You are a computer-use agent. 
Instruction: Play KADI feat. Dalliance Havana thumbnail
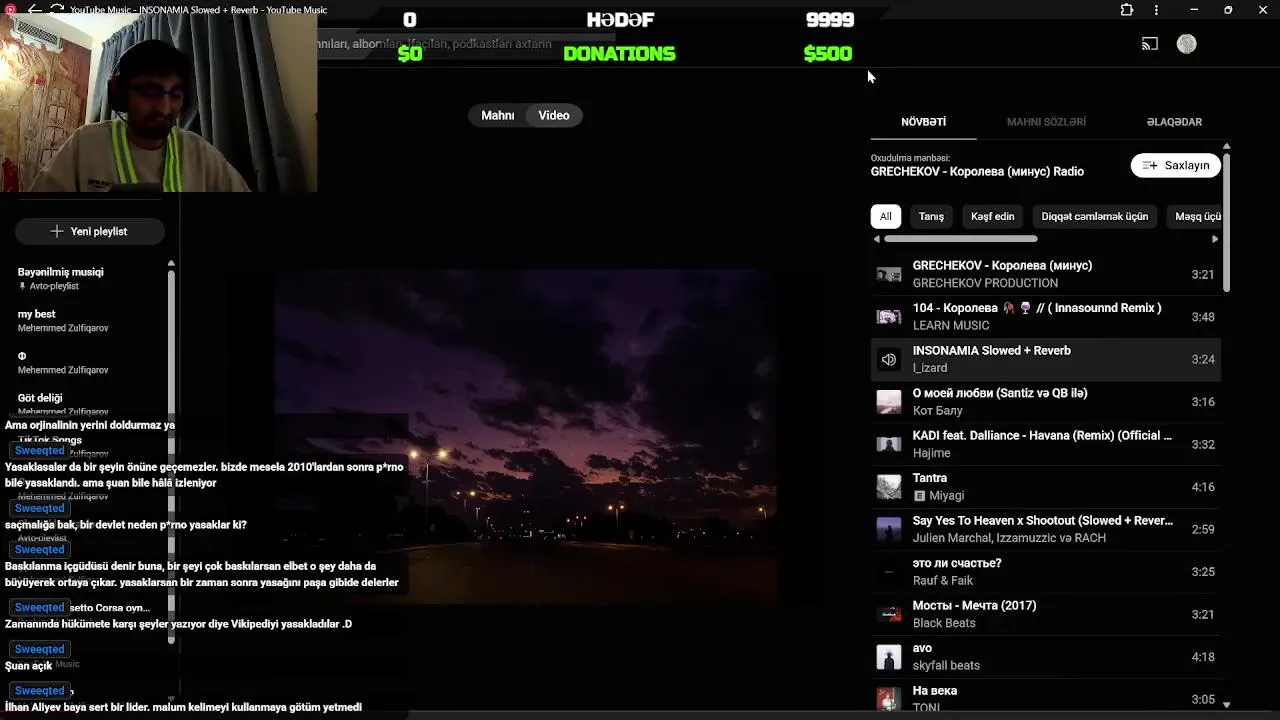pyautogui.click(x=889, y=444)
